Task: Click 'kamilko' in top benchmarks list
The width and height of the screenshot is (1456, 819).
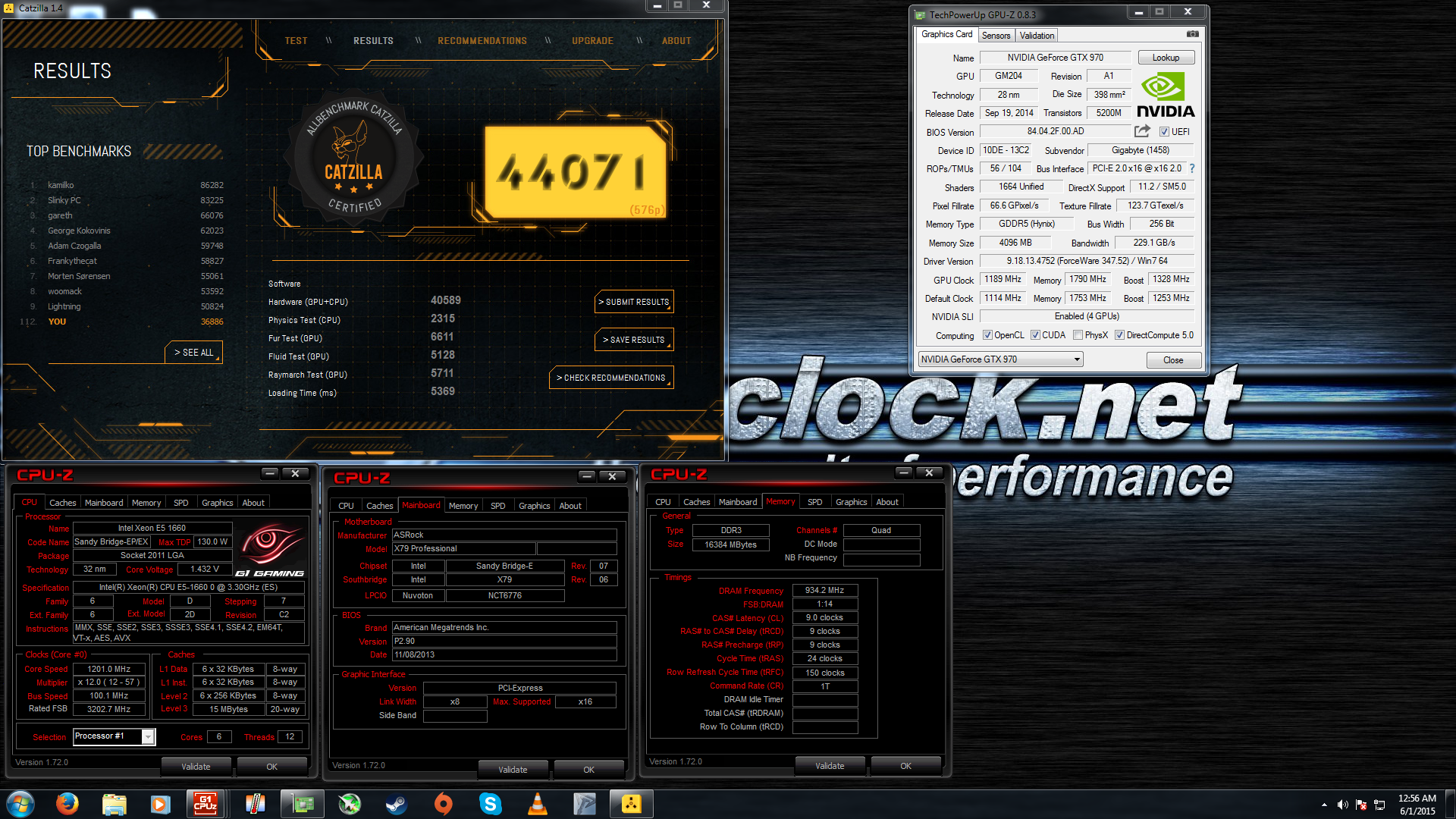Action: (61, 185)
